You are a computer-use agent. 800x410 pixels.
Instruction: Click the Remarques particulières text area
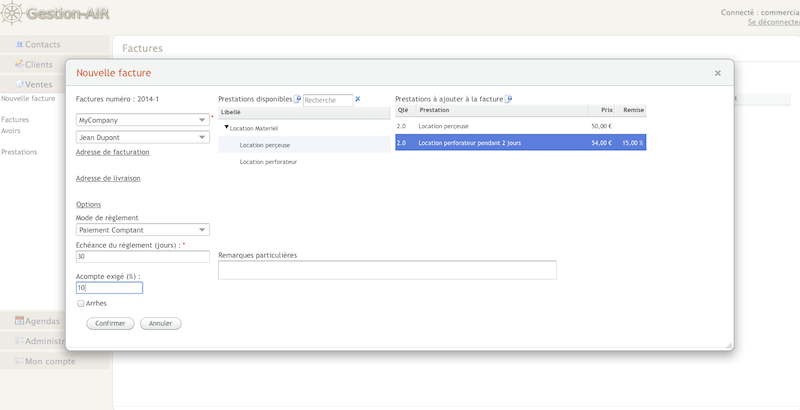[x=387, y=270]
